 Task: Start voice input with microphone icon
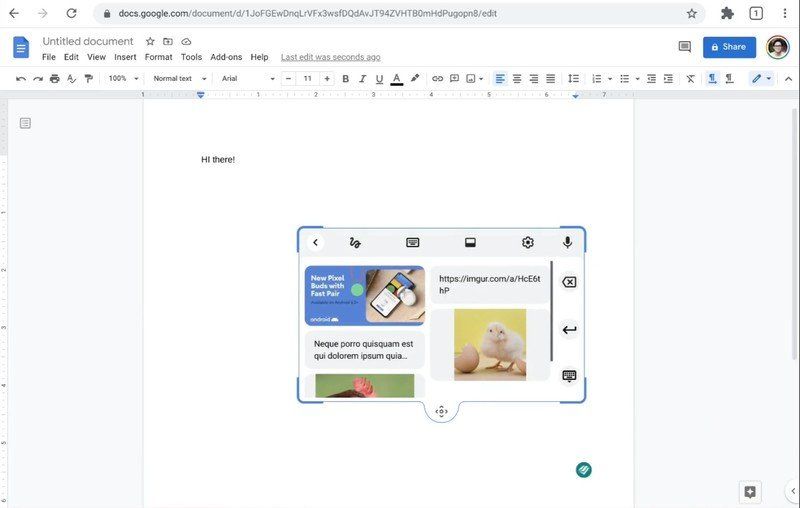[567, 242]
